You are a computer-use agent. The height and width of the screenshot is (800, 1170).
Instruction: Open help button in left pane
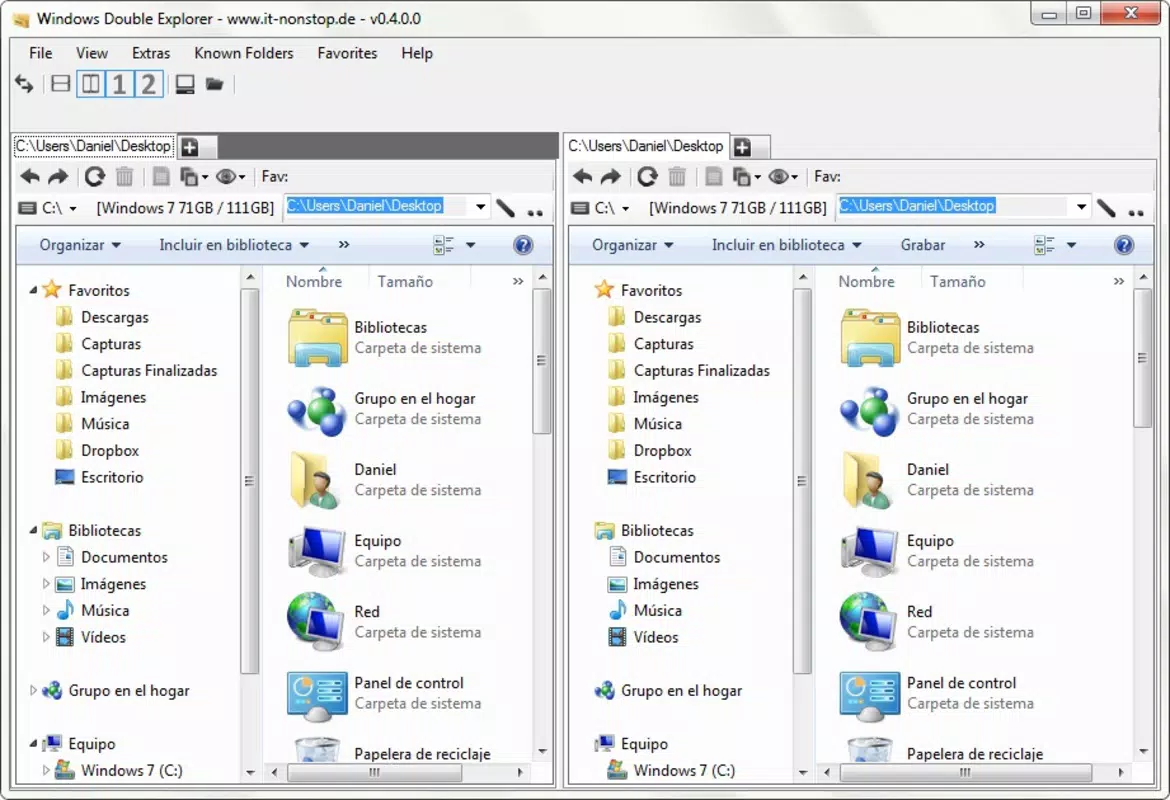point(523,245)
